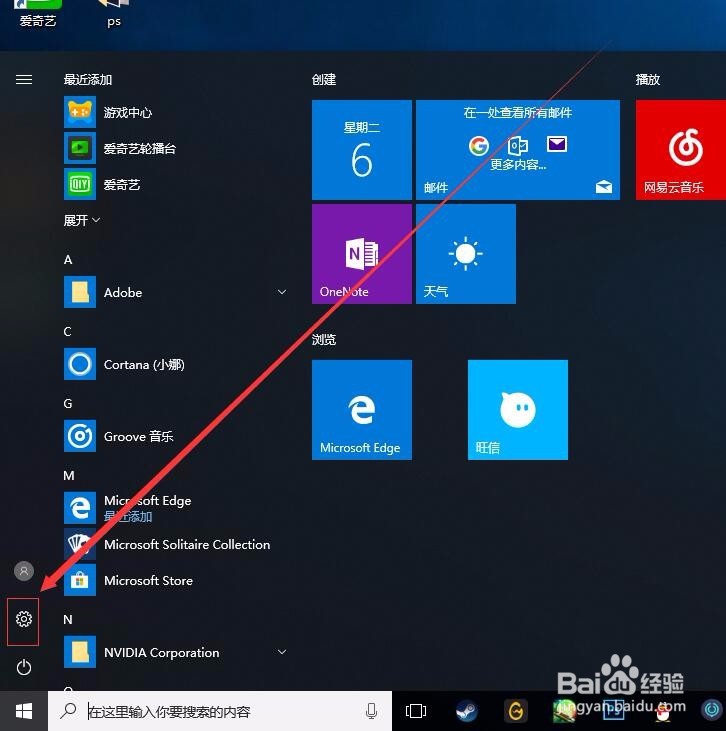Open 爱奇艺 in the recently added list

[175, 185]
